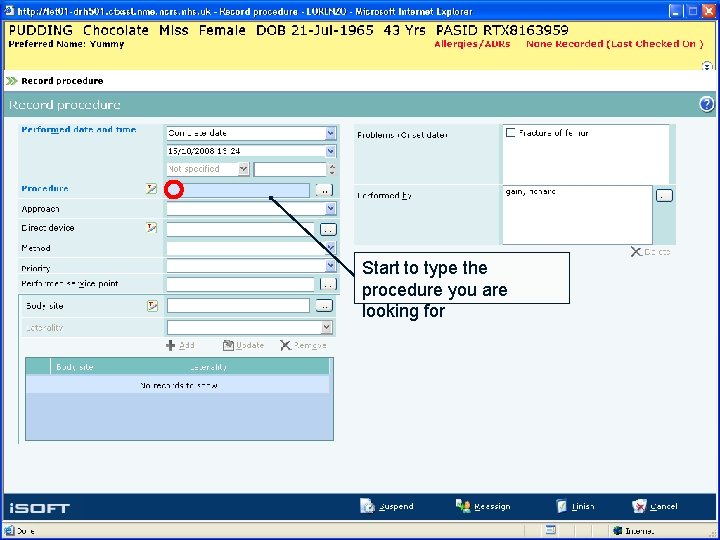The image size is (720, 540).
Task: Open the Body site lookup ellipsis button
Action: 324,305
